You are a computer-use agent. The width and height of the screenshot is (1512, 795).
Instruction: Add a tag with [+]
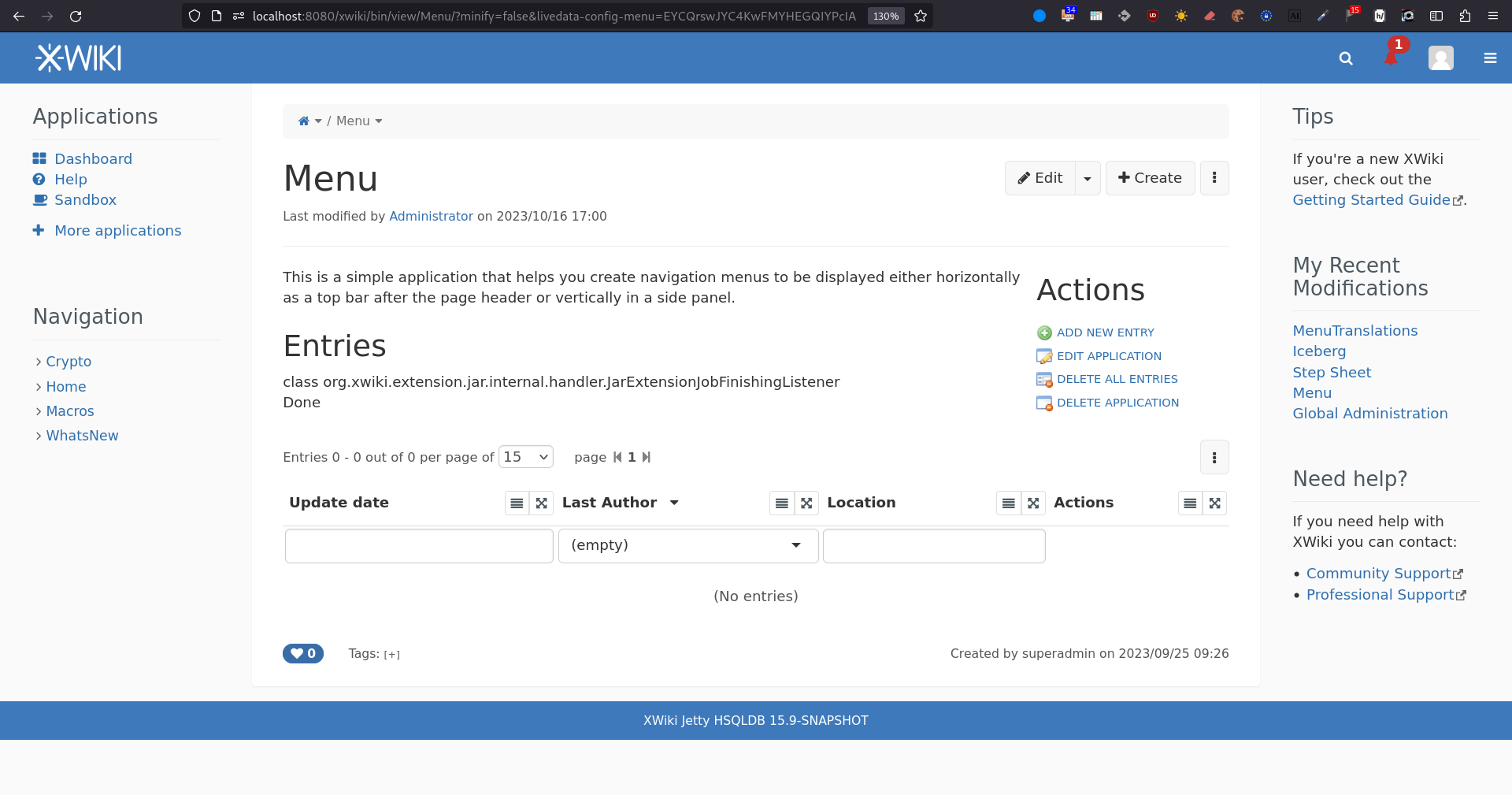point(391,654)
